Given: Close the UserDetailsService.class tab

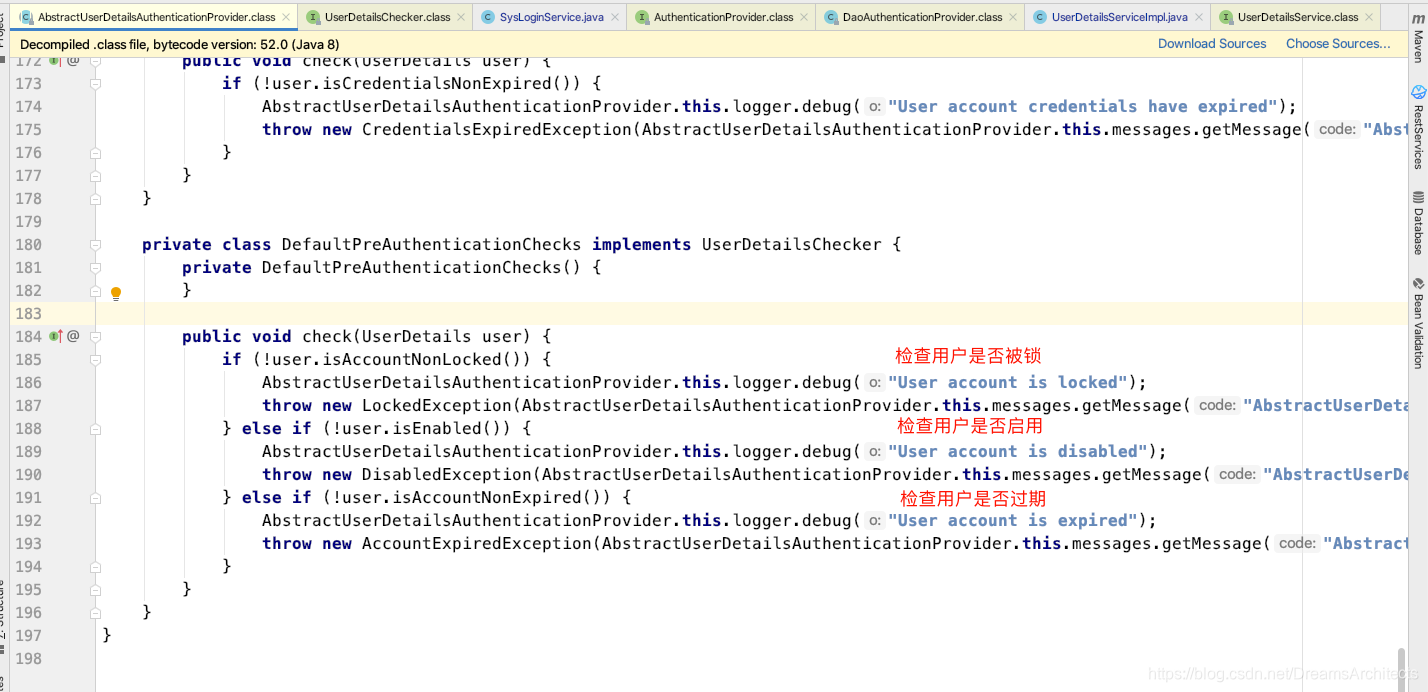Looking at the screenshot, I should pos(1370,17).
